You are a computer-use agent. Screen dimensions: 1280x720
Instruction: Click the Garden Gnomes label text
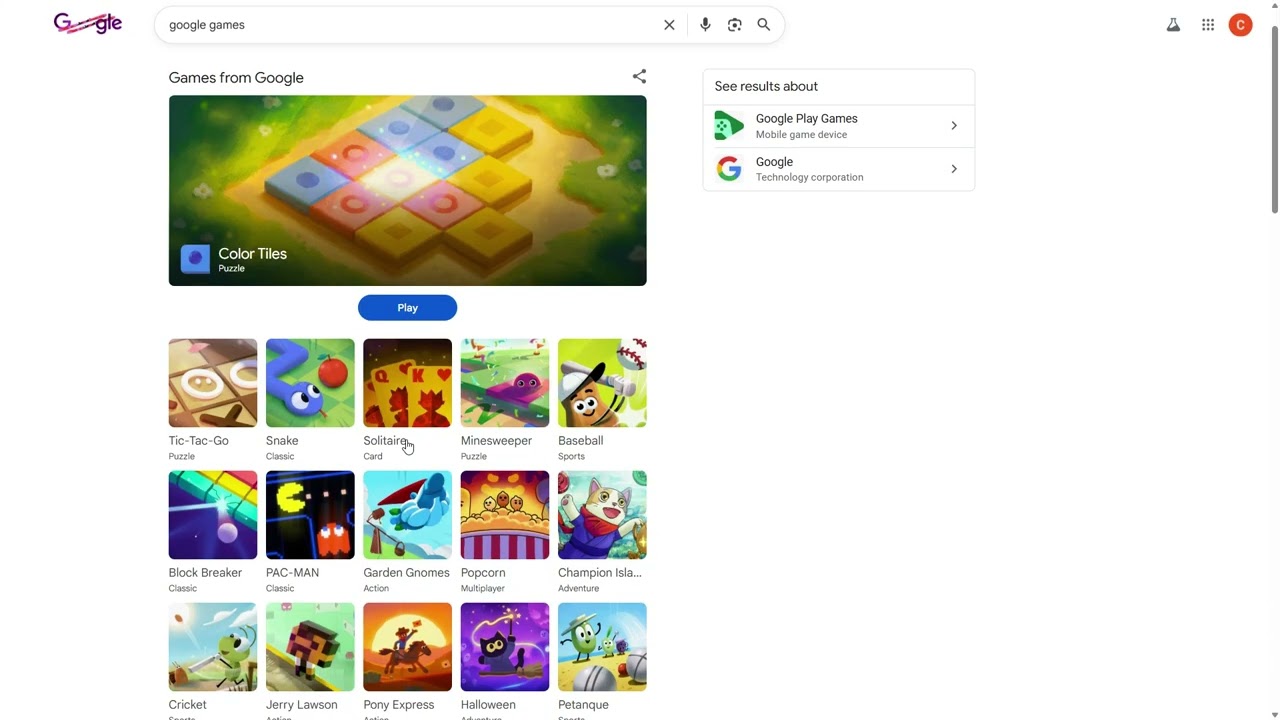pos(407,573)
